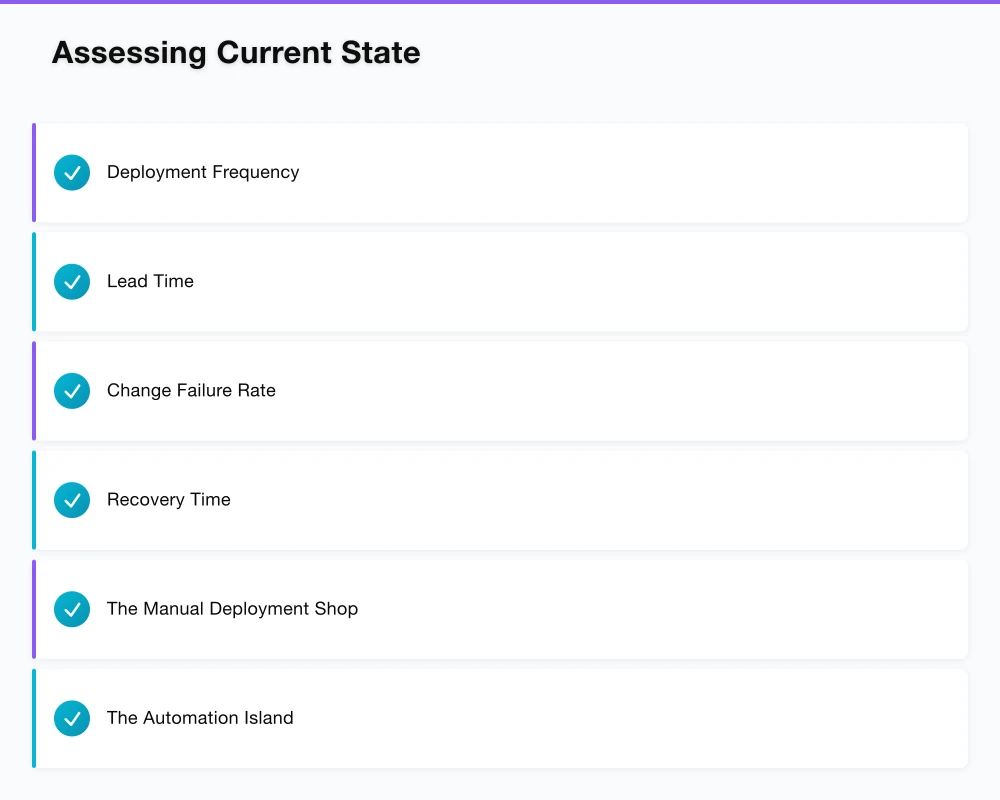Expand the Deployment Frequency card
Screen dimensions: 1000x800
click(500, 172)
